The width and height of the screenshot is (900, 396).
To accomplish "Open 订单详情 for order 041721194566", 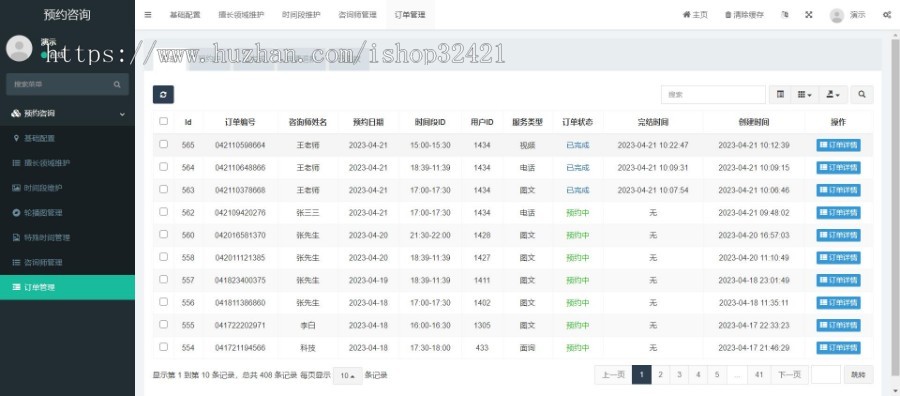I will click(838, 348).
